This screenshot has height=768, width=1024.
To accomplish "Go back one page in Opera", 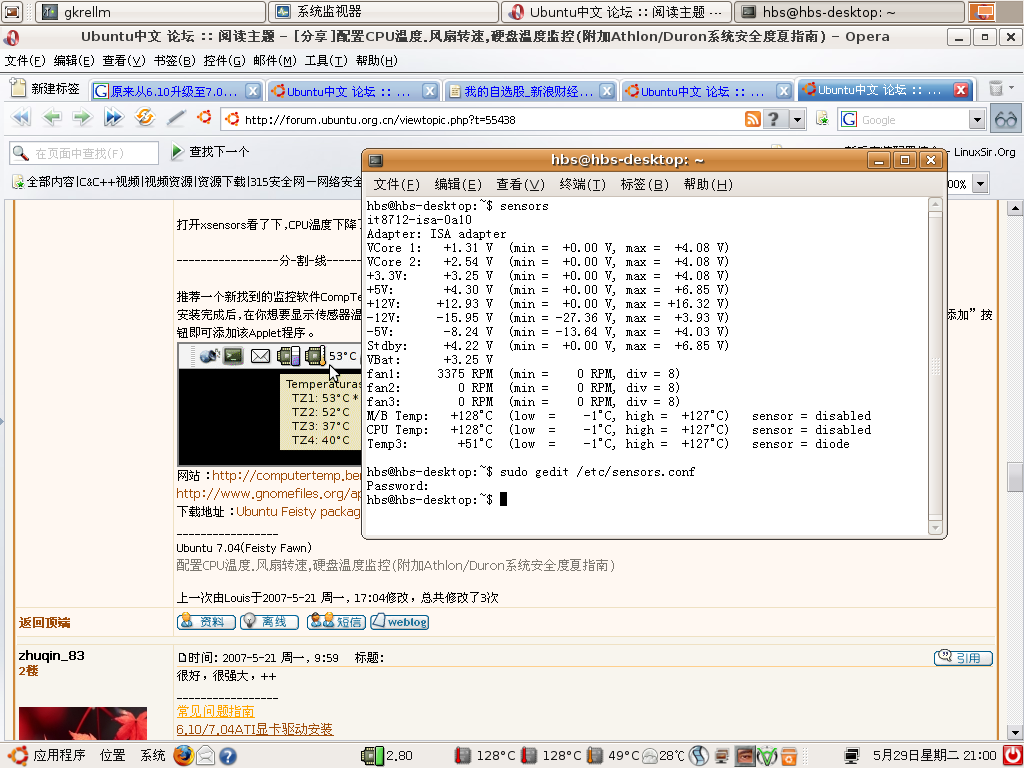I will [52, 118].
